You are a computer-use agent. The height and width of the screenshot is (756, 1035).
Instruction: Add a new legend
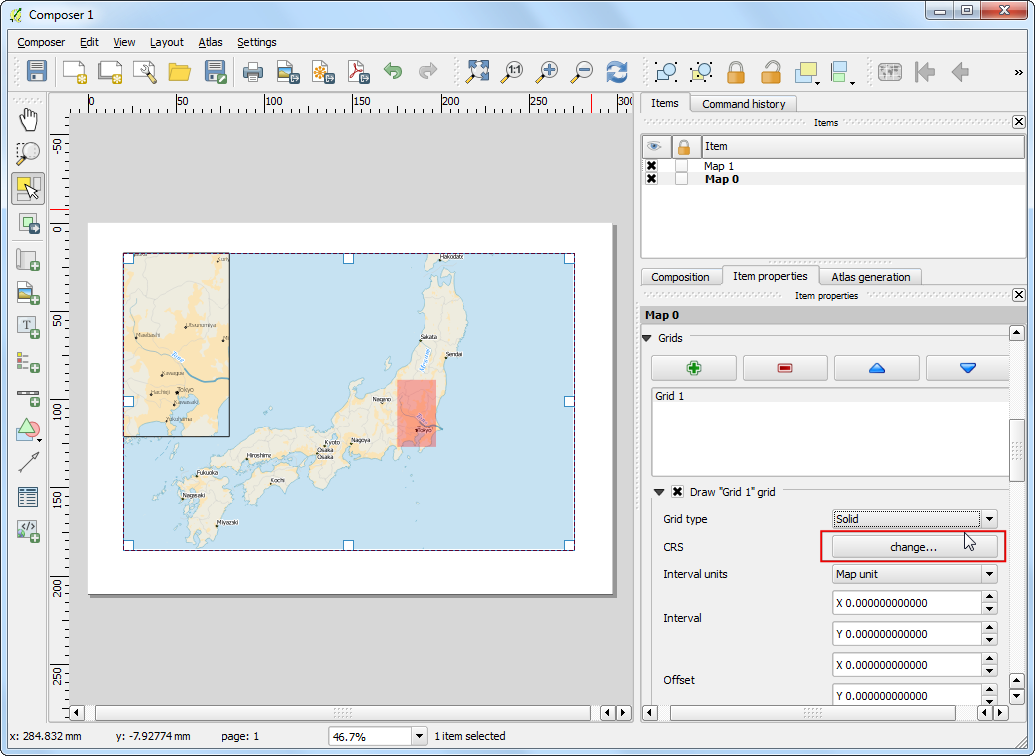pyautogui.click(x=28, y=361)
